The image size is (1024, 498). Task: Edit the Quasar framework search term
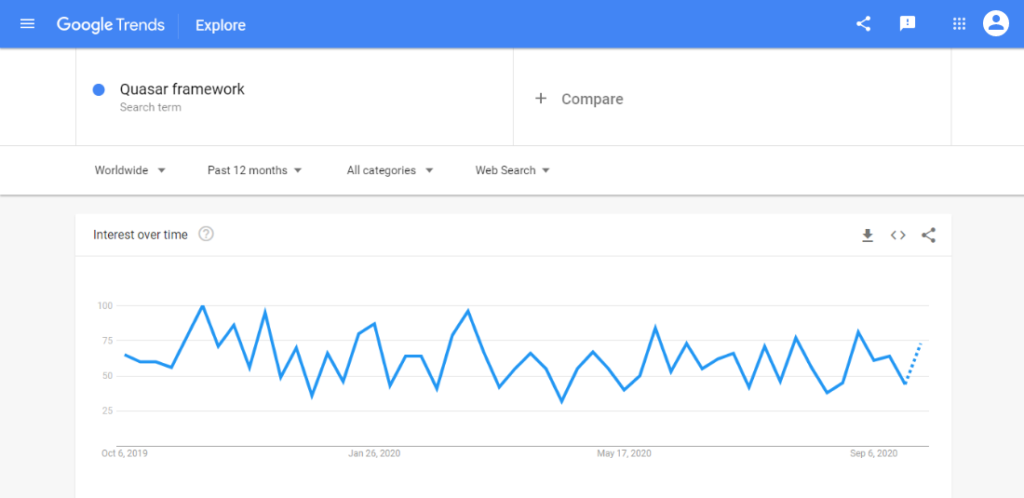(182, 90)
